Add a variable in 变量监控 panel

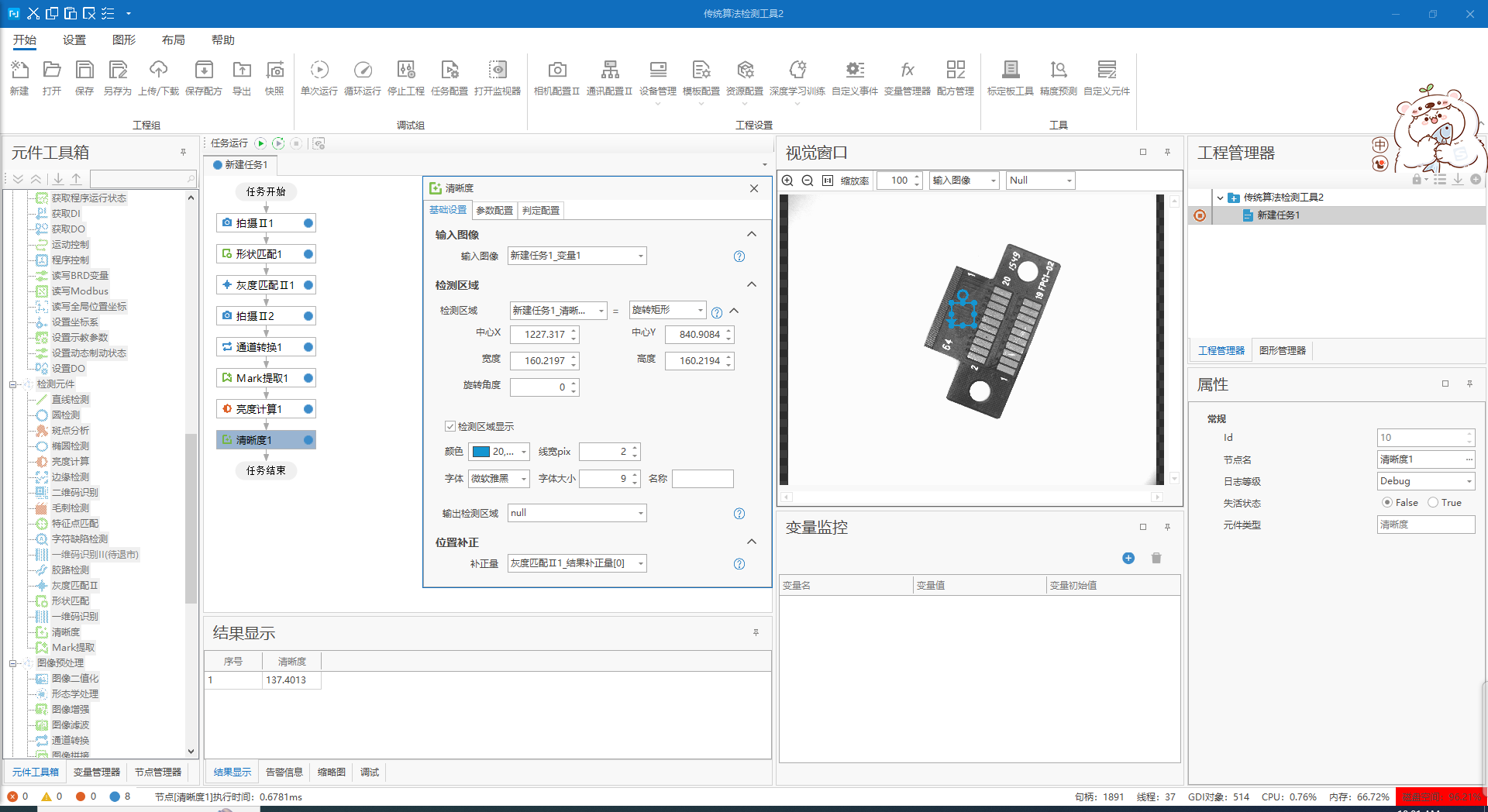(1128, 558)
